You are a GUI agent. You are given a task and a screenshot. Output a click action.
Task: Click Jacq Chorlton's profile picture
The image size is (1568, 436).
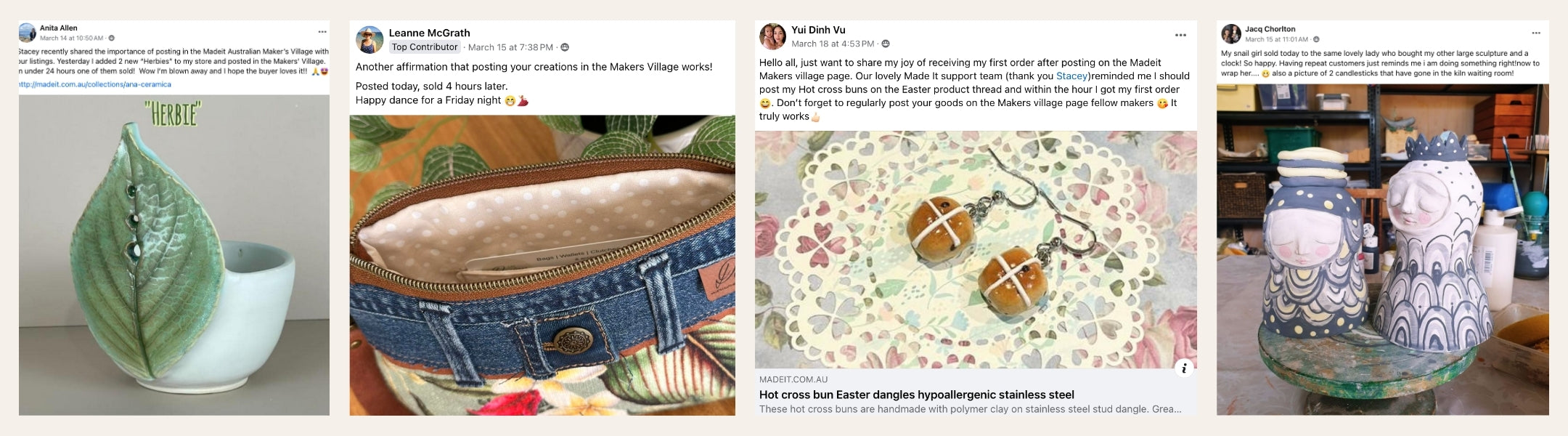(1231, 34)
